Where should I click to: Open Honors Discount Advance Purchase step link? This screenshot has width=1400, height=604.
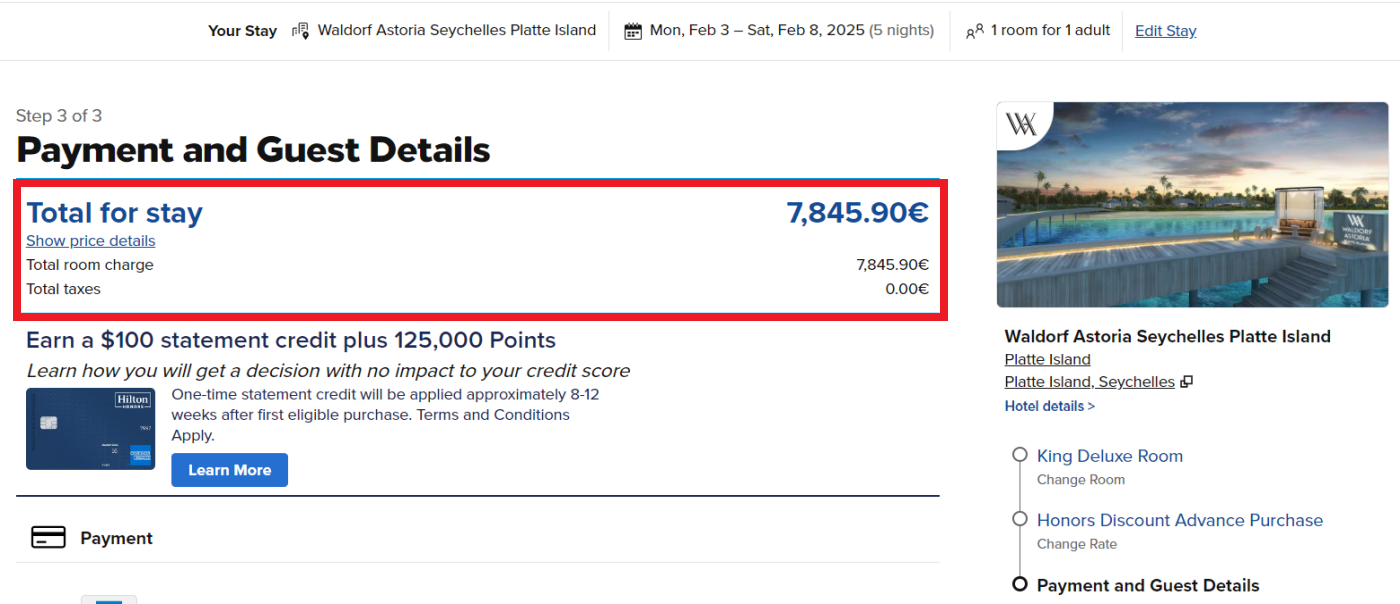click(1179, 520)
